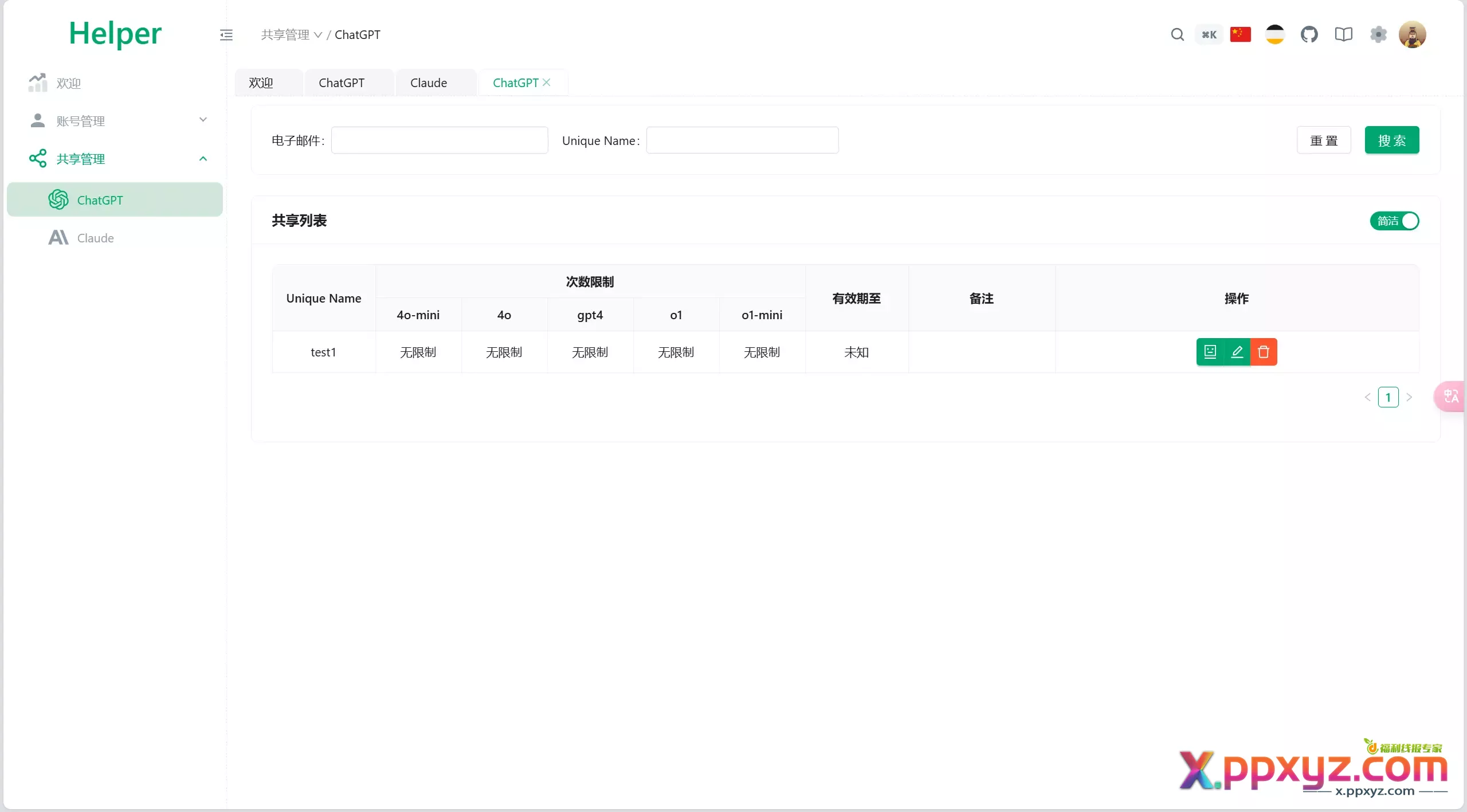This screenshot has height=812, width=1467.
Task: Open the GitHub repository icon
Action: click(1309, 34)
